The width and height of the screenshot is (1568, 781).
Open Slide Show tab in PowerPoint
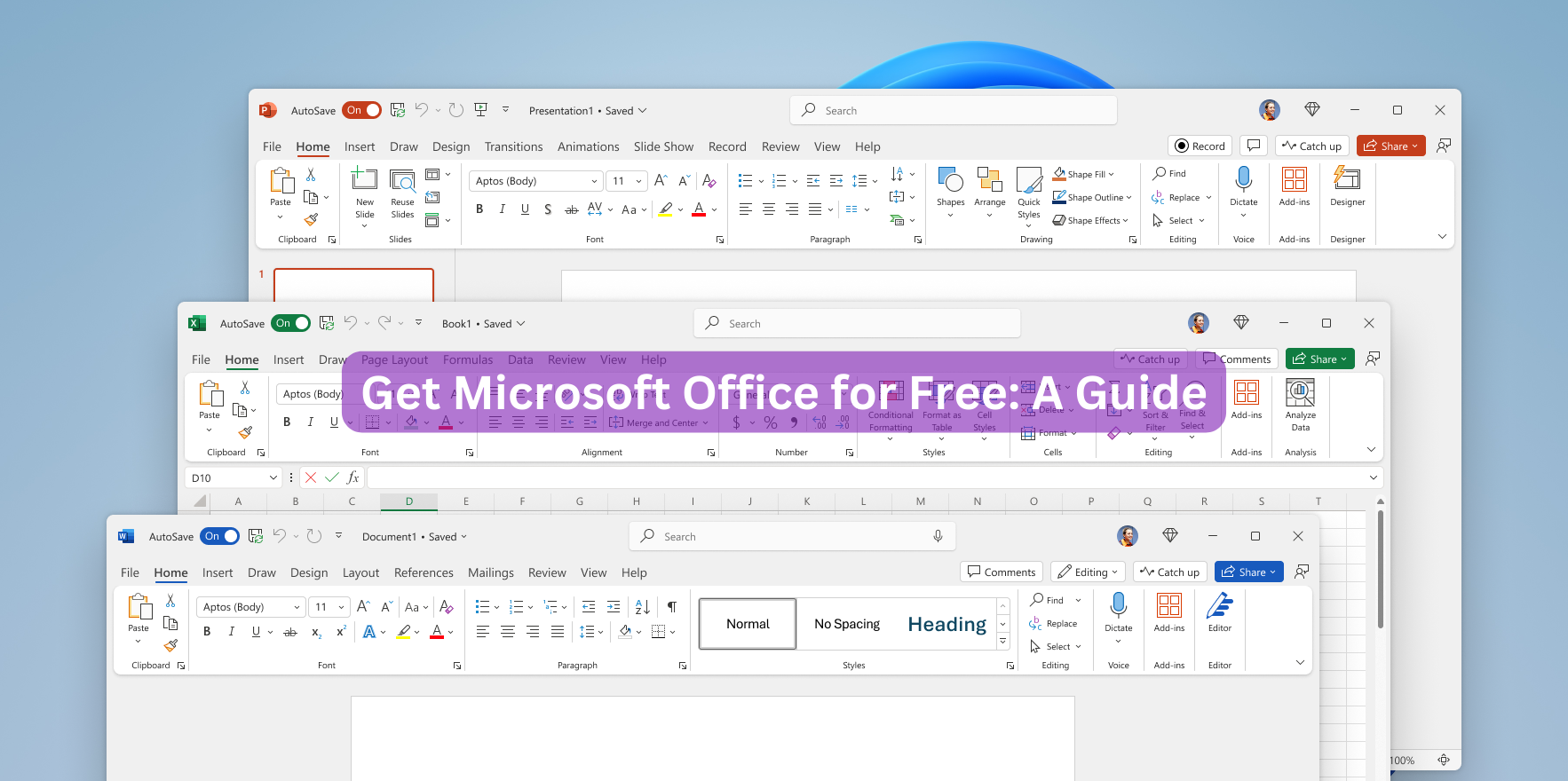point(663,146)
